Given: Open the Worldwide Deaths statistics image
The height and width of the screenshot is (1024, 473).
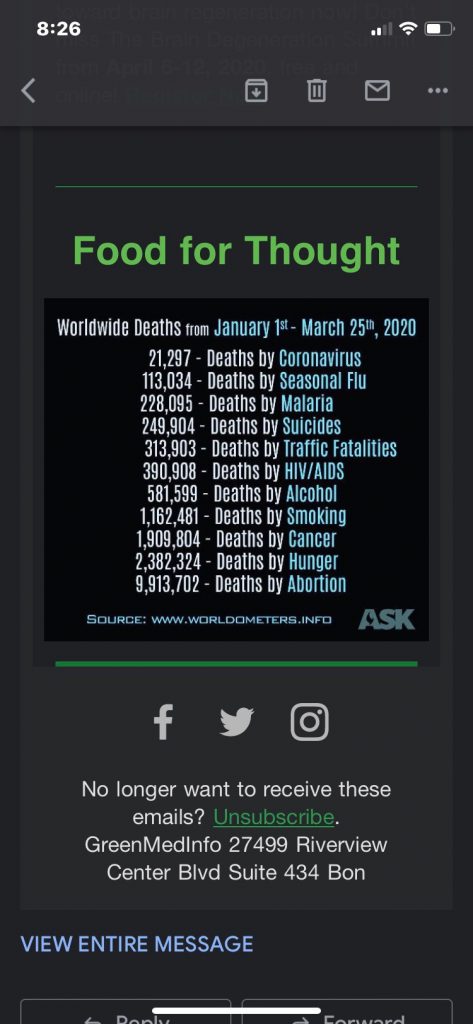Looking at the screenshot, I should coord(236,470).
